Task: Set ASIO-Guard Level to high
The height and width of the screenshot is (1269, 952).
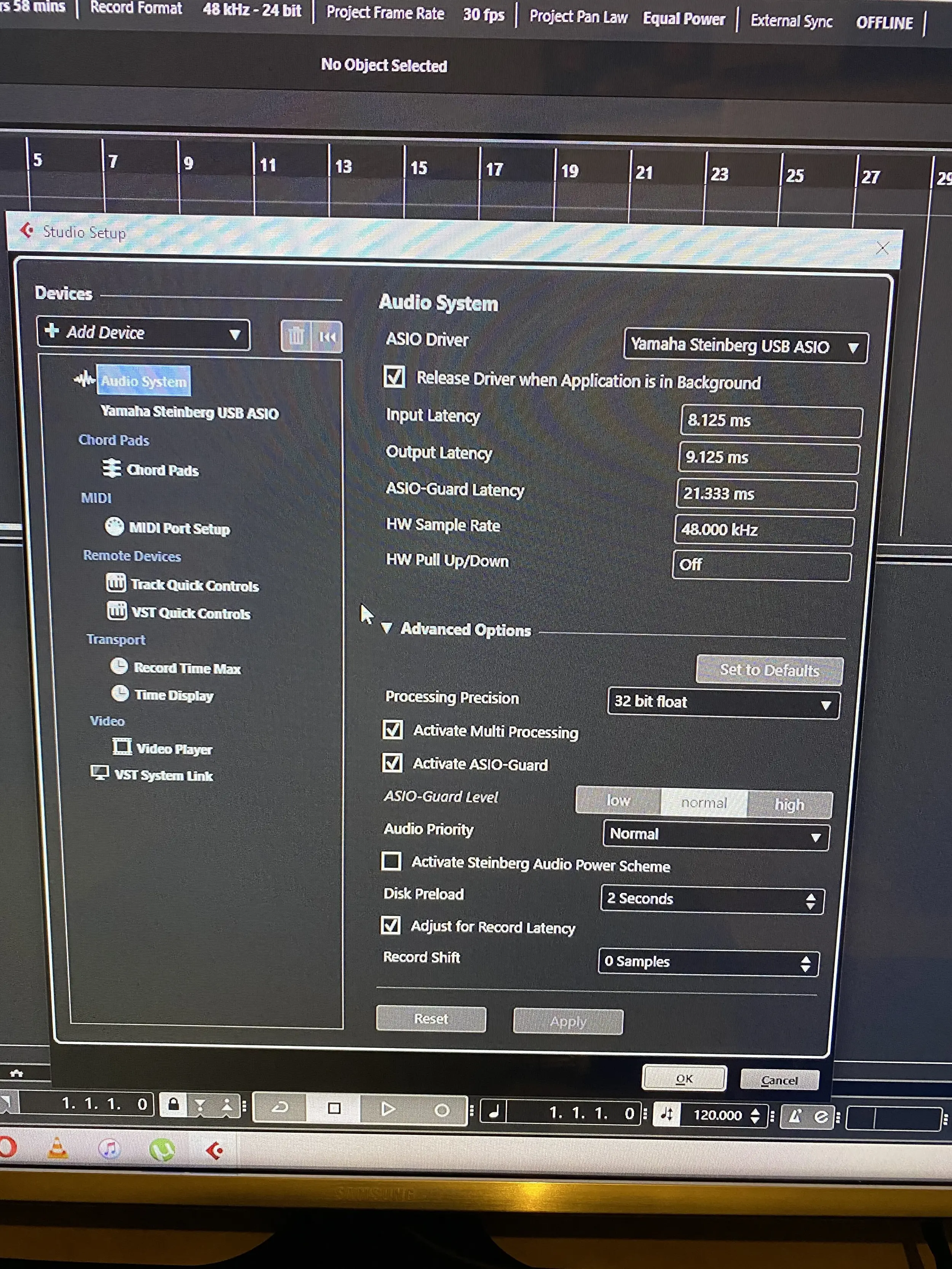Action: [789, 804]
